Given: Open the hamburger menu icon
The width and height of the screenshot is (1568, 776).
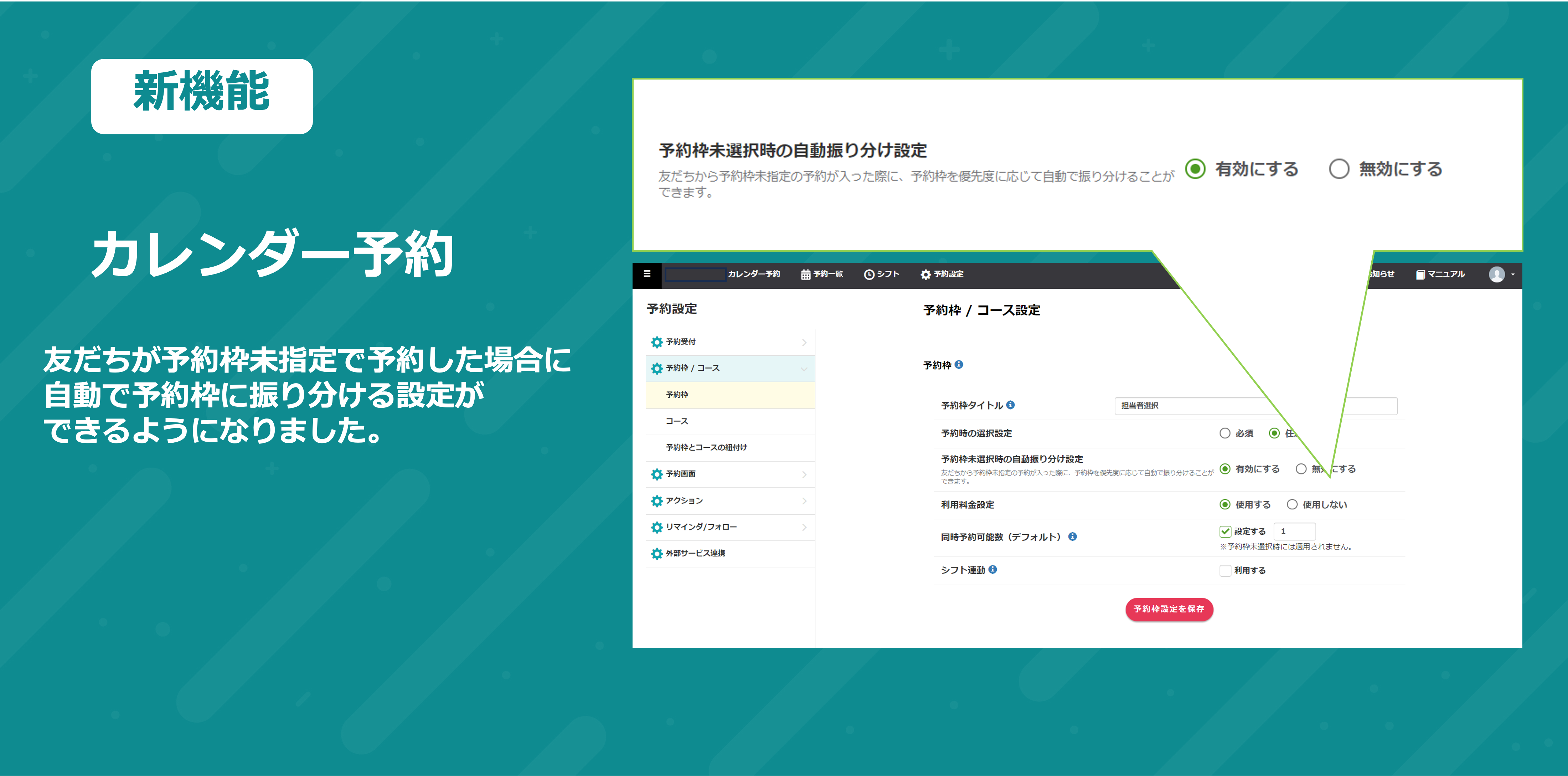Looking at the screenshot, I should point(647,274).
